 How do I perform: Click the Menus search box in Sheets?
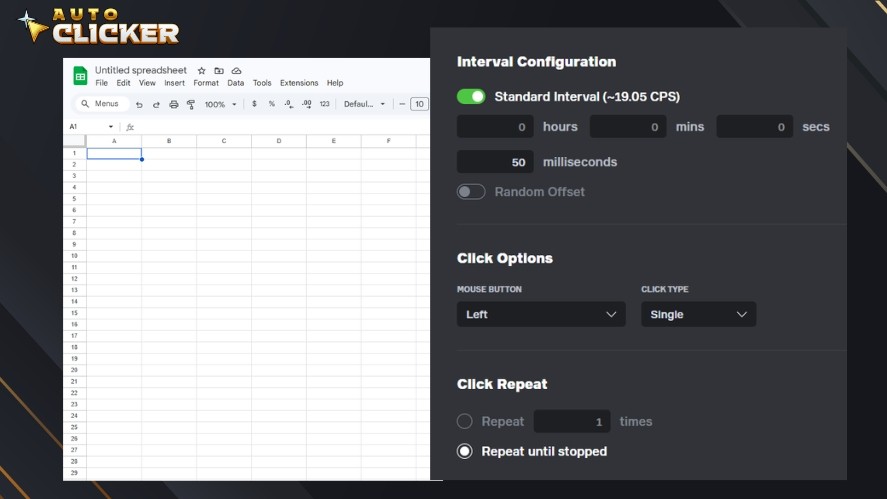click(x=102, y=104)
